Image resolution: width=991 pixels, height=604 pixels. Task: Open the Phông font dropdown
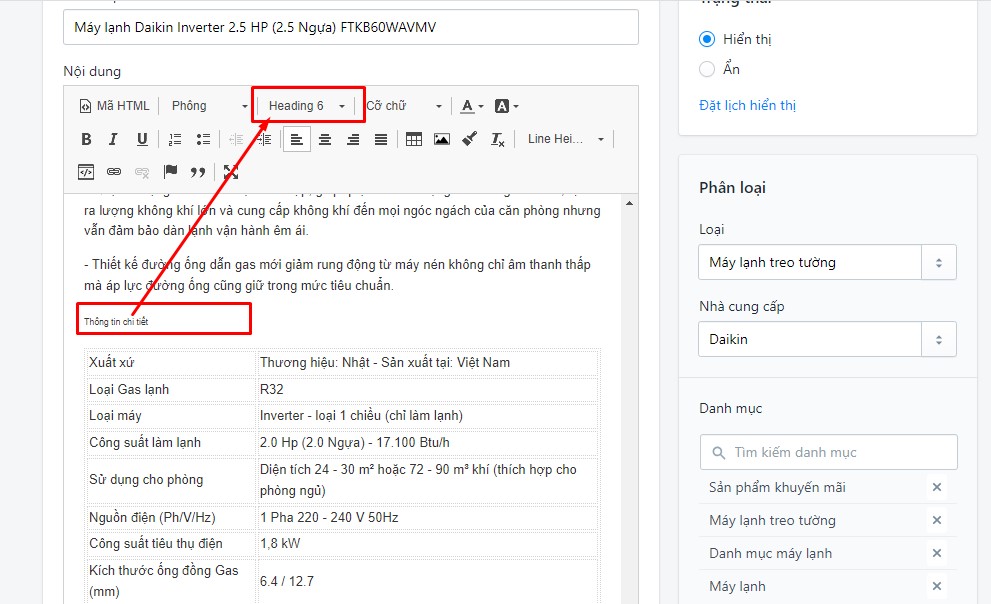tap(209, 106)
